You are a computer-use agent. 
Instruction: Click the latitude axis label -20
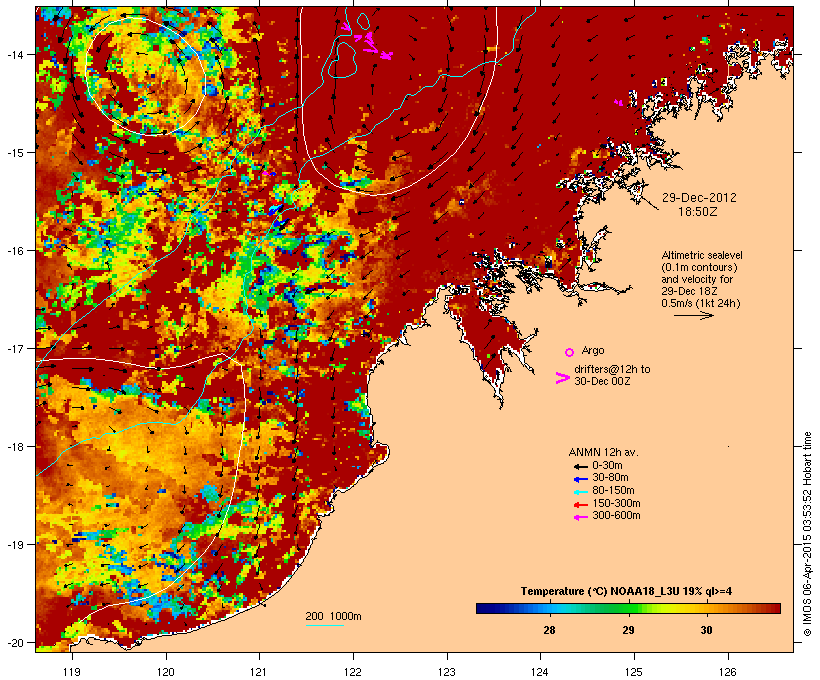[15, 642]
